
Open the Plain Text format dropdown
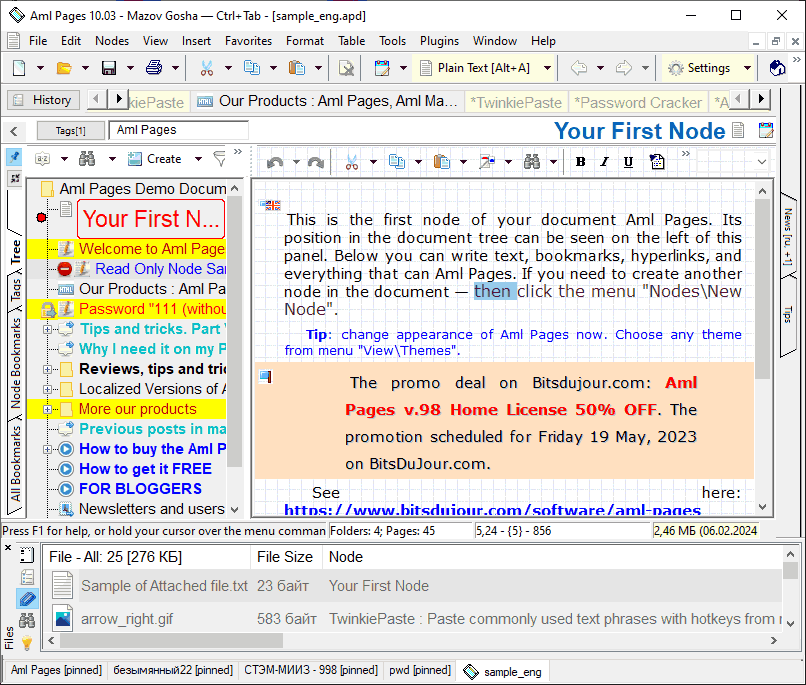[546, 68]
